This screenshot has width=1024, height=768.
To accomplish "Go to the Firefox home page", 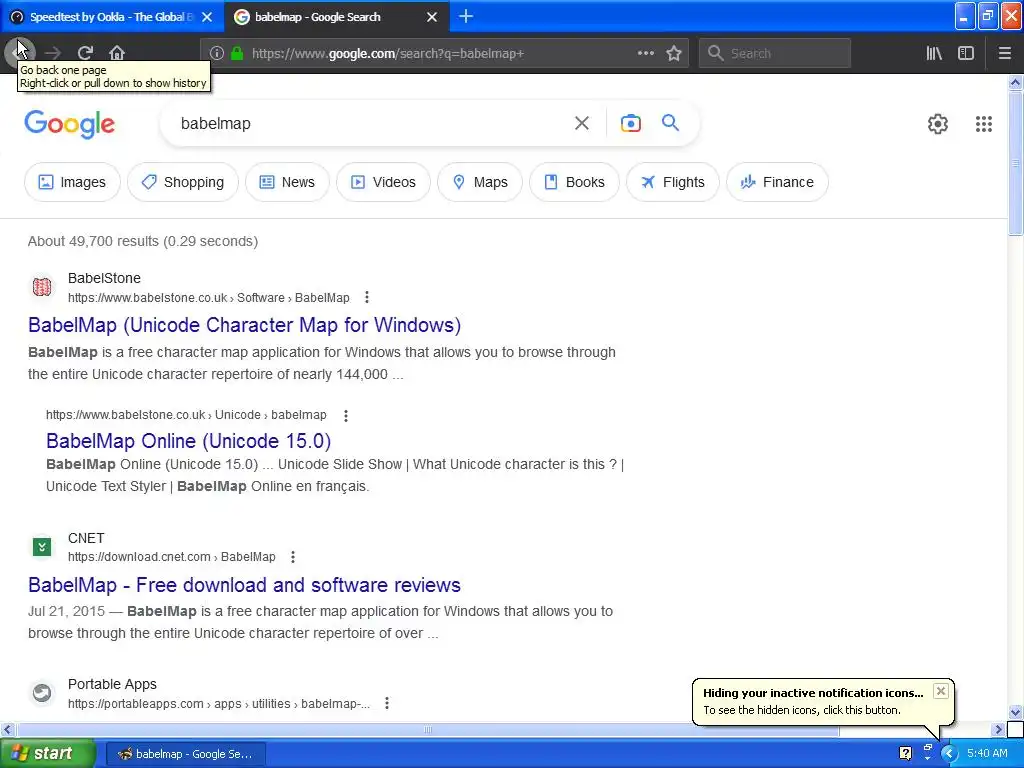I will [x=117, y=53].
